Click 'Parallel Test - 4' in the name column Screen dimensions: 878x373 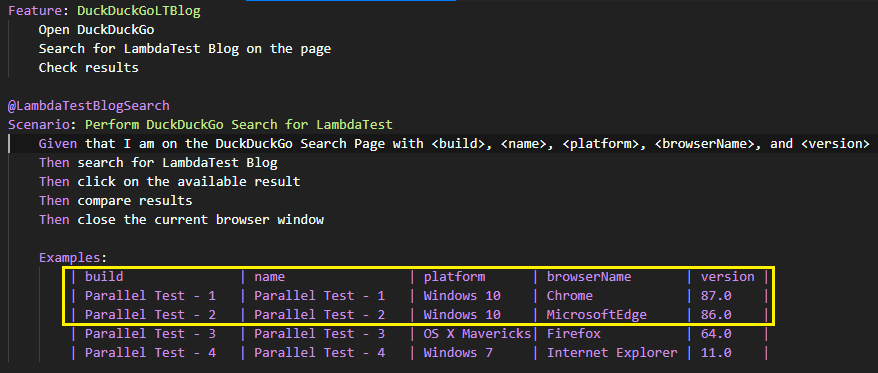319,353
